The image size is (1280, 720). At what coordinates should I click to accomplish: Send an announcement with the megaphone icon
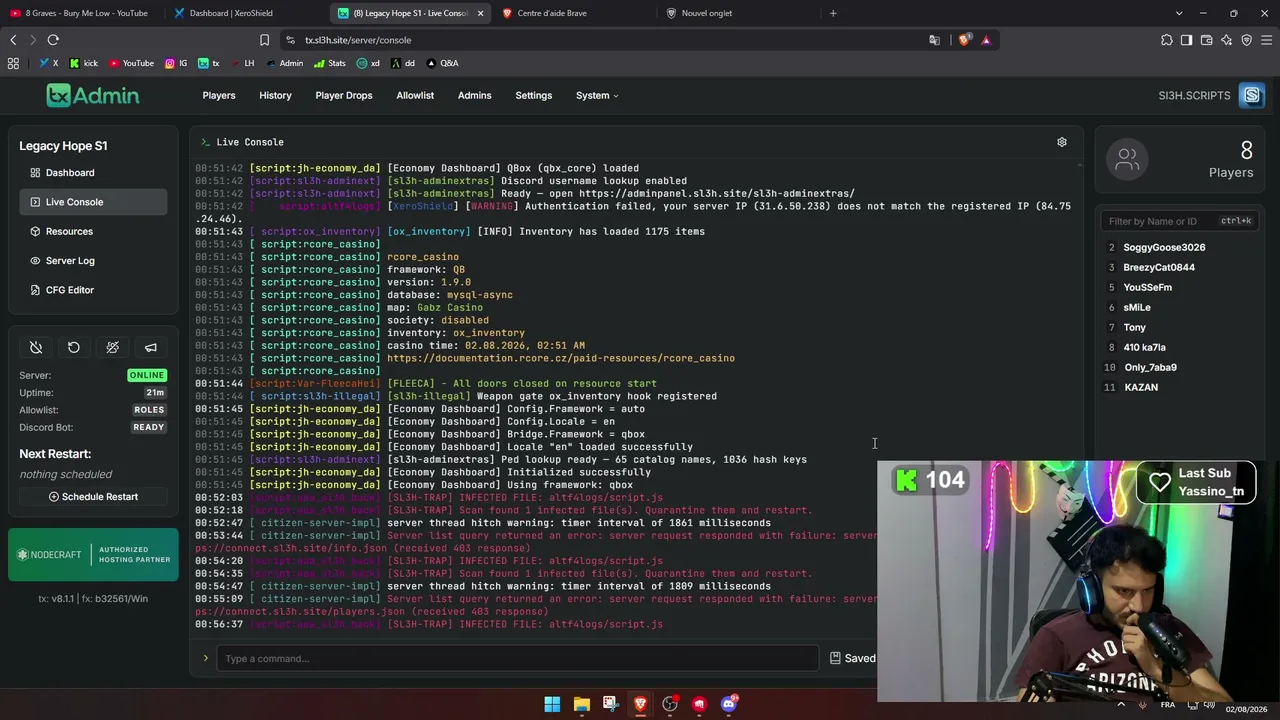click(151, 347)
